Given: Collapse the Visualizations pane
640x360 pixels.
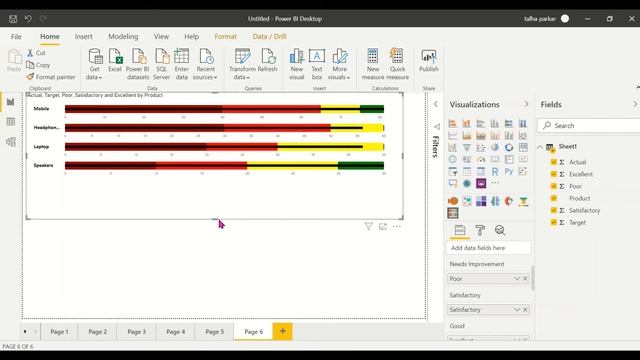Looking at the screenshot, I should (x=526, y=104).
